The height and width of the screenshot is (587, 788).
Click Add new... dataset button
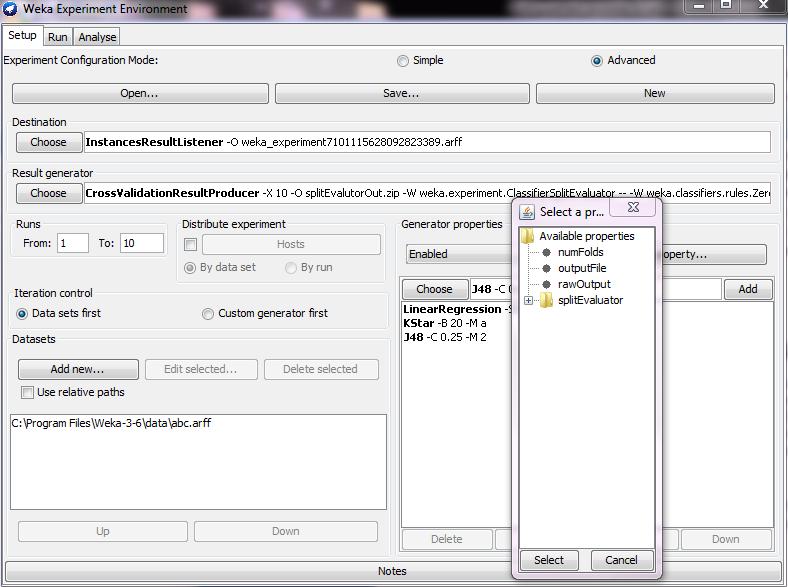(78, 369)
